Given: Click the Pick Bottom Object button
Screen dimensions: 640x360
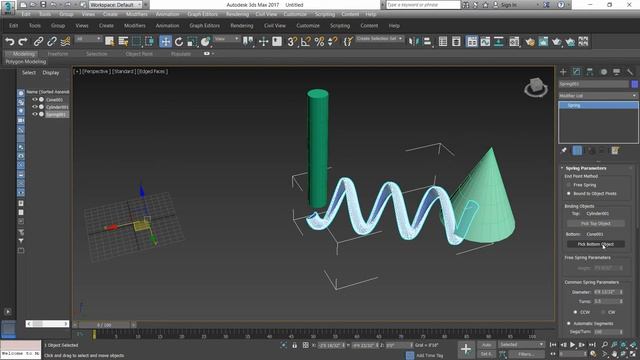Looking at the screenshot, I should pyautogui.click(x=596, y=244).
